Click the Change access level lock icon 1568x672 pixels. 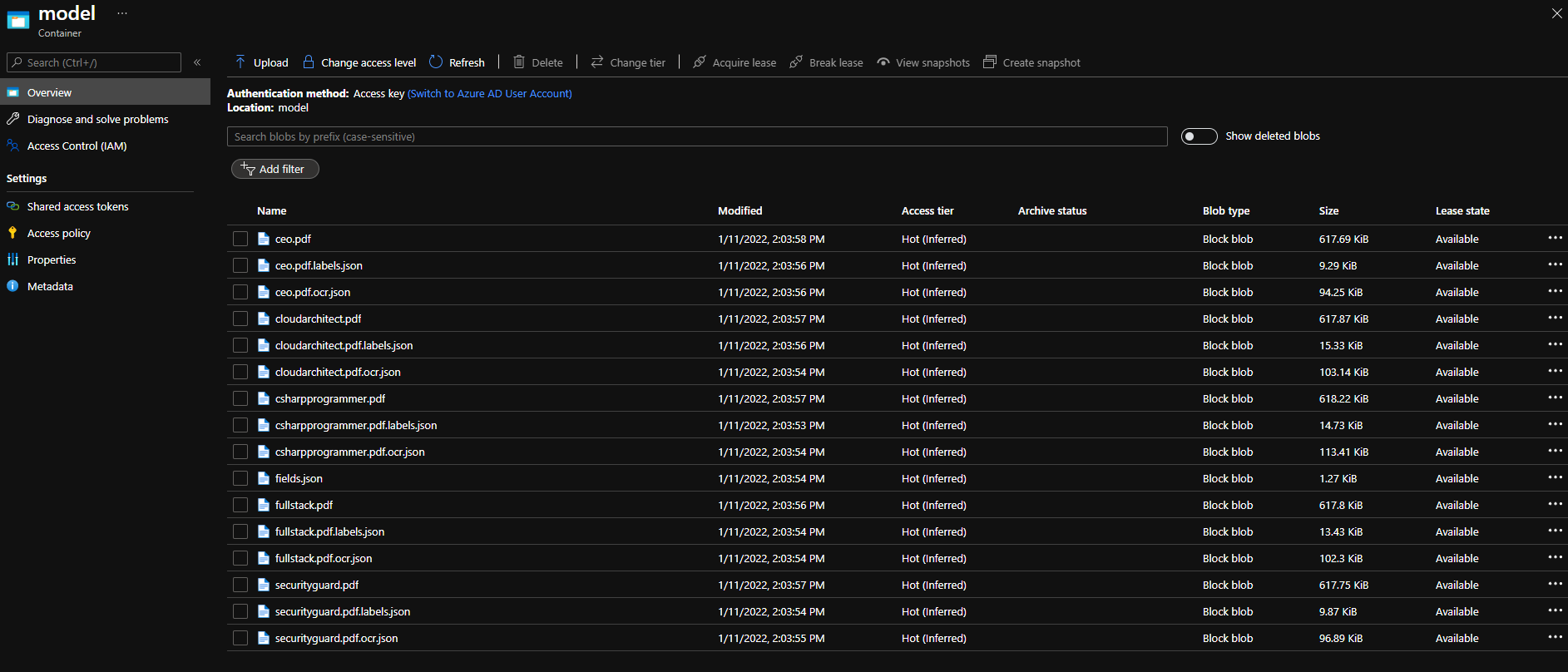point(309,62)
